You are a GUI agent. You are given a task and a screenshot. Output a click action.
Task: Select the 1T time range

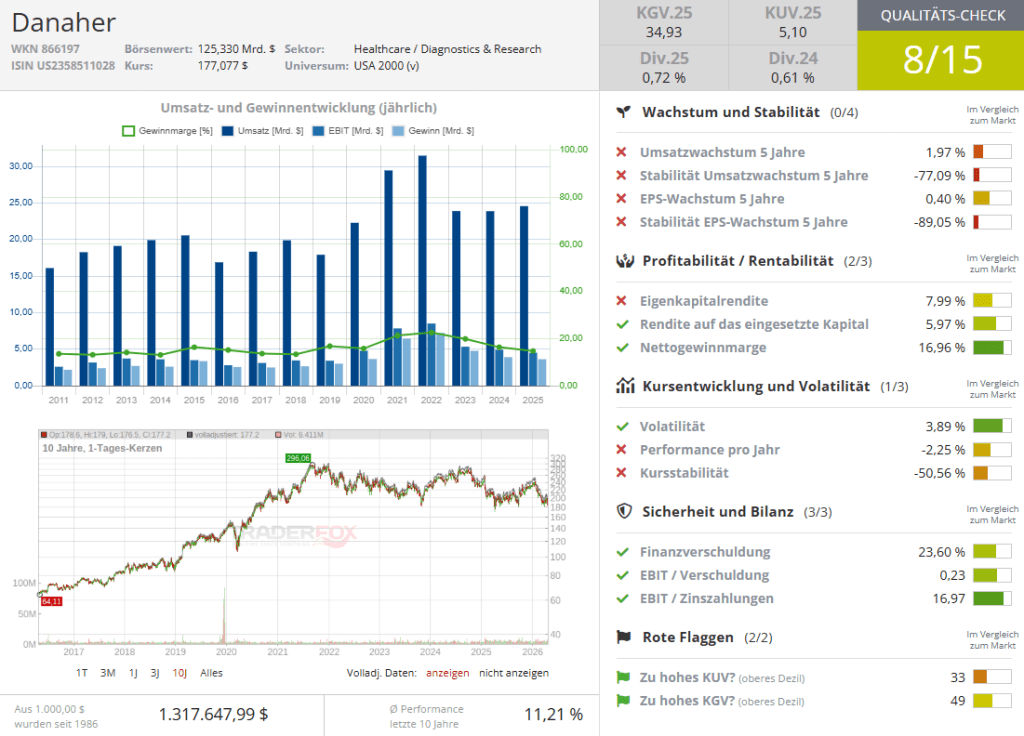tap(82, 673)
